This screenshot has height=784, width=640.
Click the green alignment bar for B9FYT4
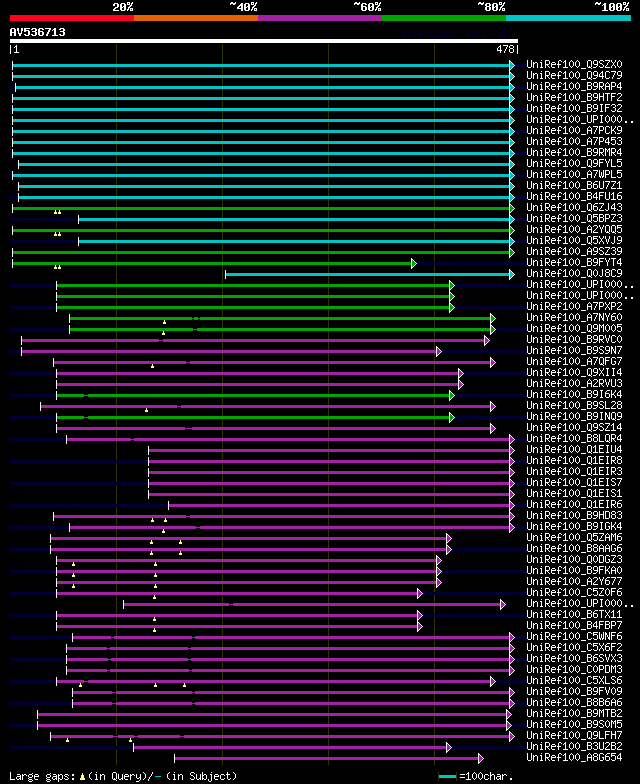[x=212, y=263]
